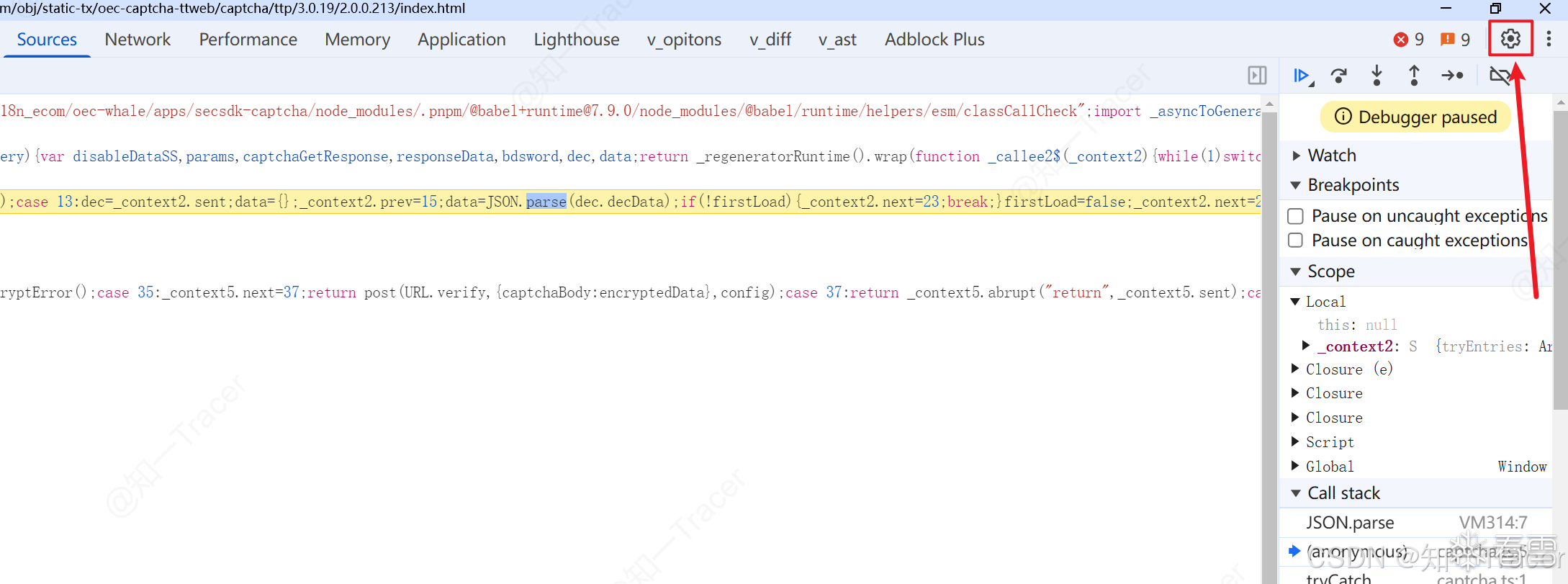Open the Adblock Plus tab
The height and width of the screenshot is (584, 1568).
(934, 40)
